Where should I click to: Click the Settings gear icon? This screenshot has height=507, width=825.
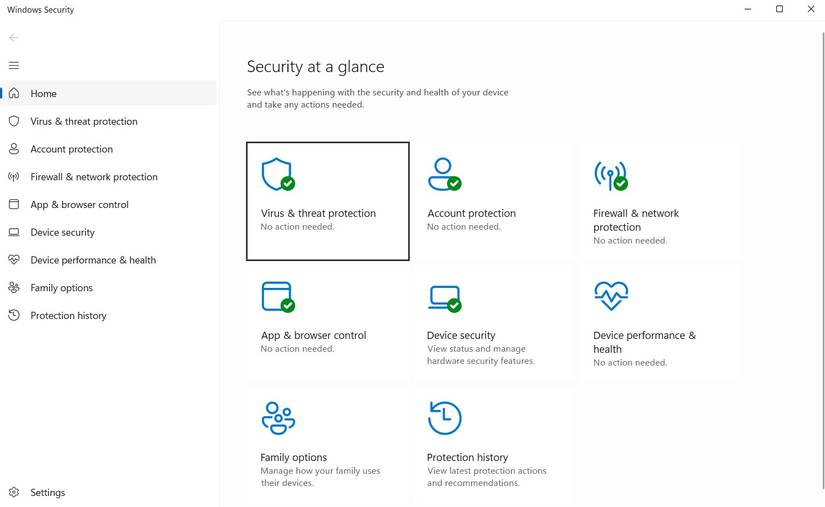click(x=14, y=492)
